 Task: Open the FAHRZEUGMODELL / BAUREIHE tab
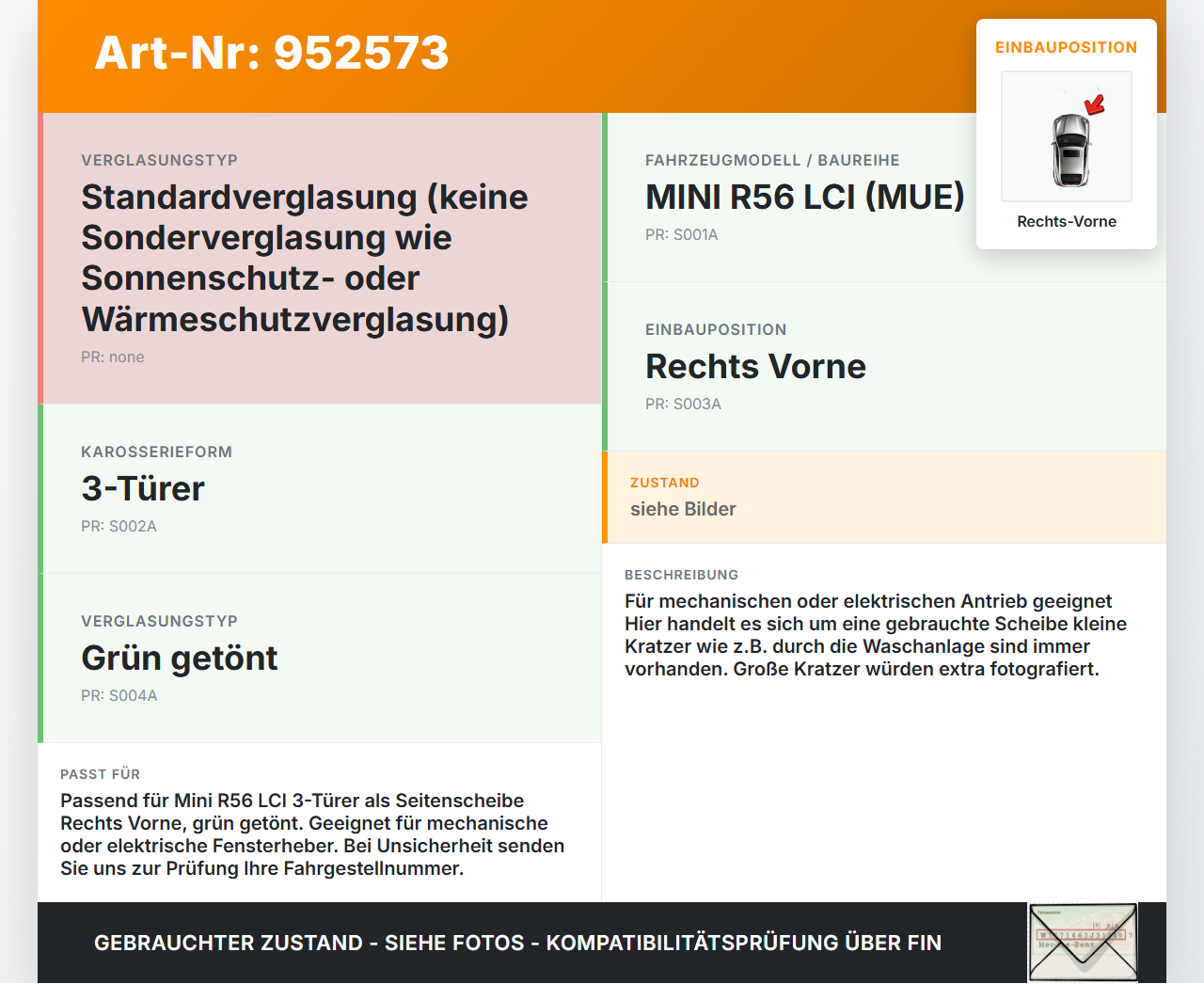[771, 160]
